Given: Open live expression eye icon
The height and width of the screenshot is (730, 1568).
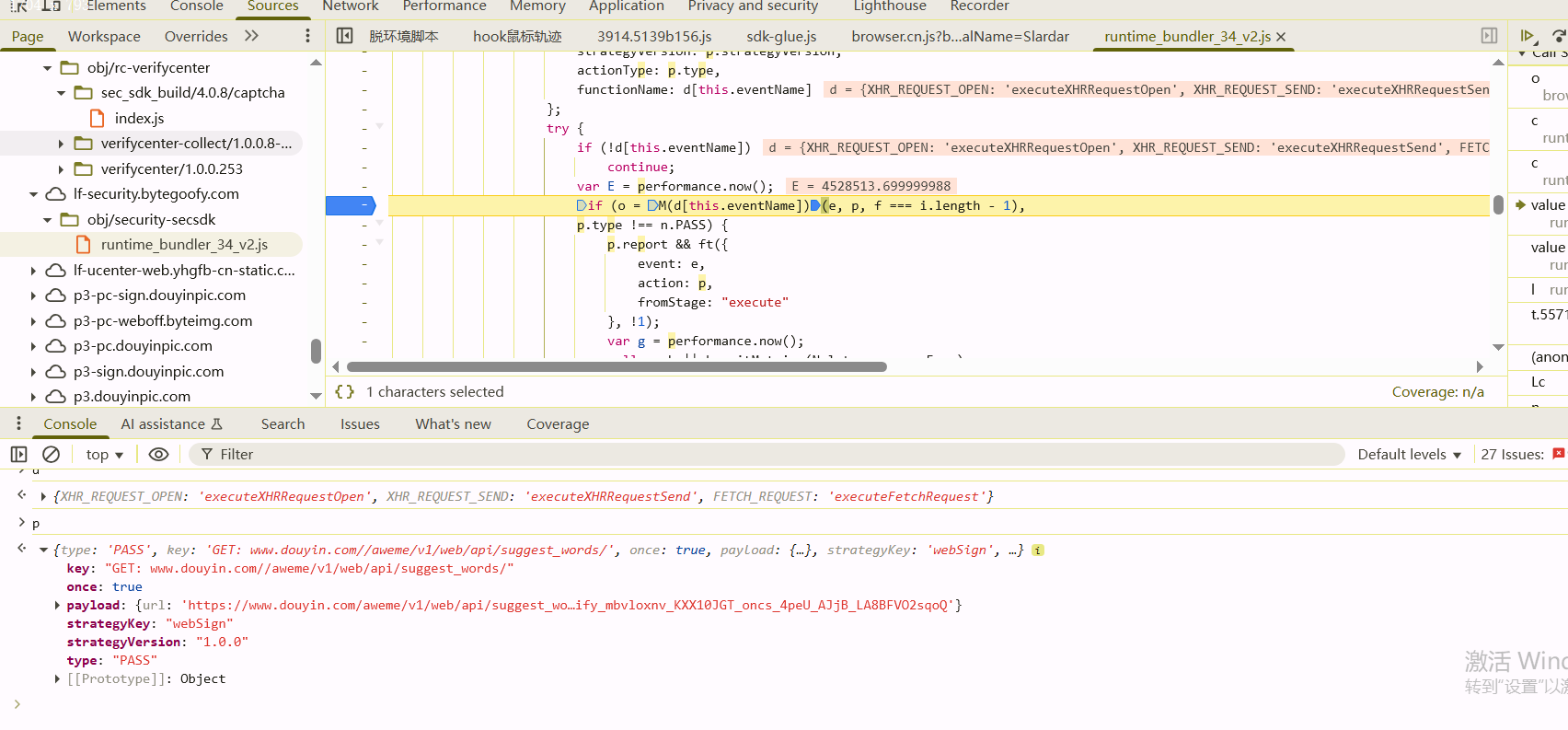Looking at the screenshot, I should point(158,455).
